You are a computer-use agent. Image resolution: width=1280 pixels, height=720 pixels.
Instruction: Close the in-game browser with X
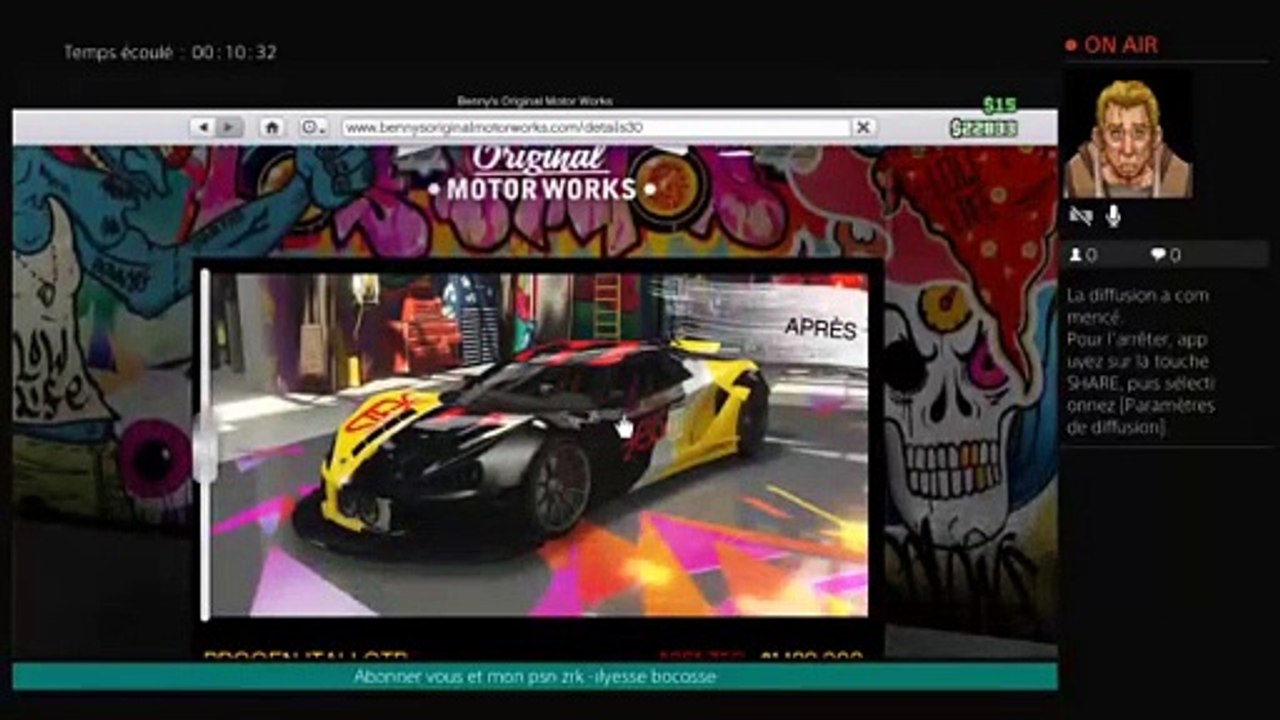point(863,127)
